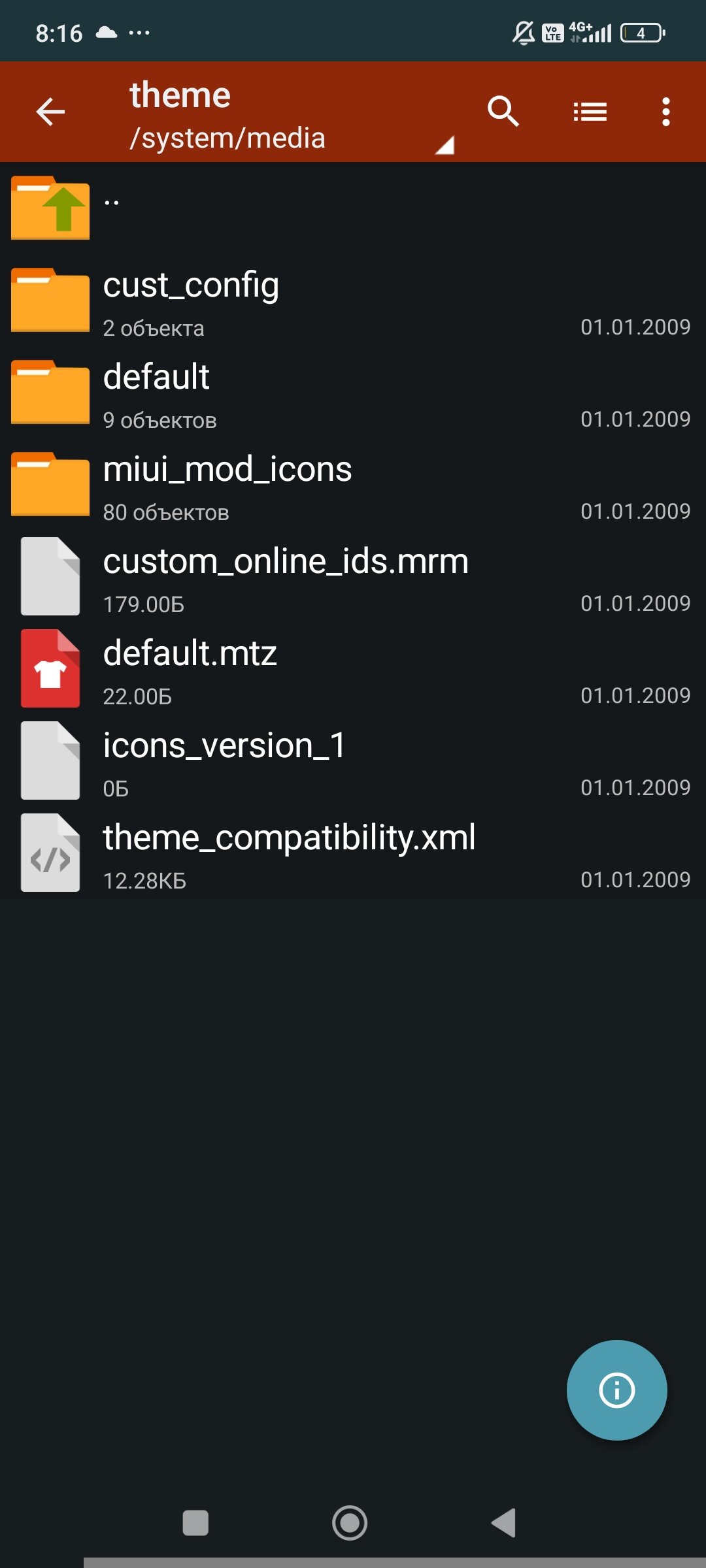This screenshot has width=706, height=1568.
Task: Go up via parent folder icon
Action: [50, 208]
